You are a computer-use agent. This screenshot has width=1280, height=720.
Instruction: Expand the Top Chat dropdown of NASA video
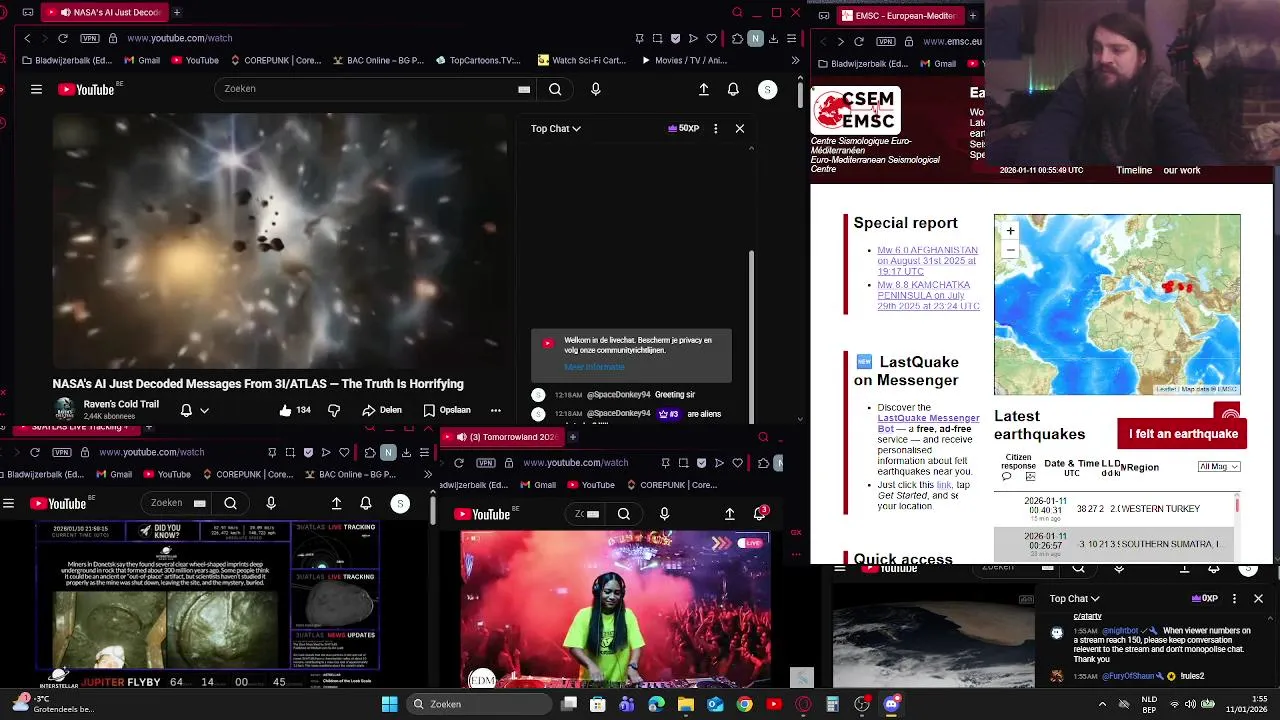(x=555, y=128)
